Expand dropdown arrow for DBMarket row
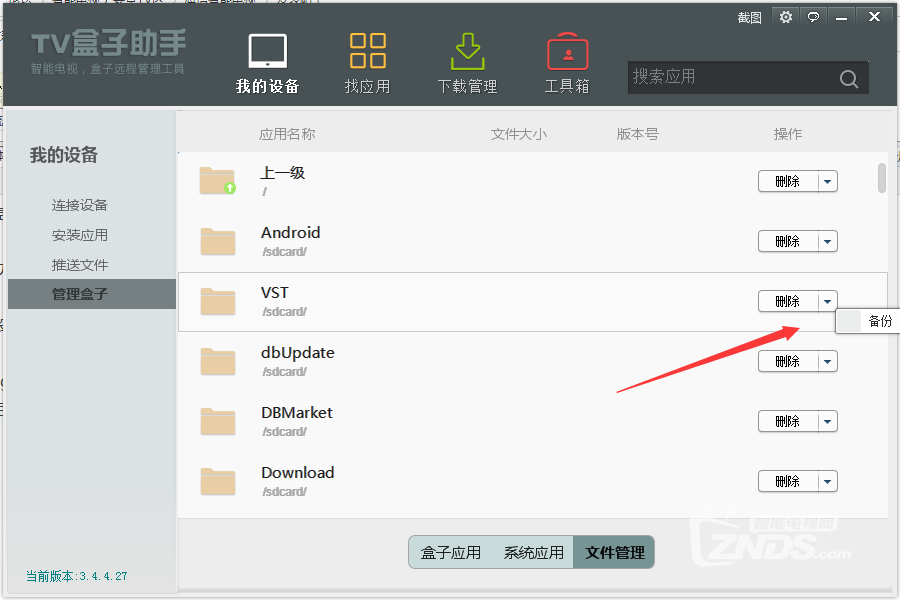This screenshot has width=900, height=600. 828,421
